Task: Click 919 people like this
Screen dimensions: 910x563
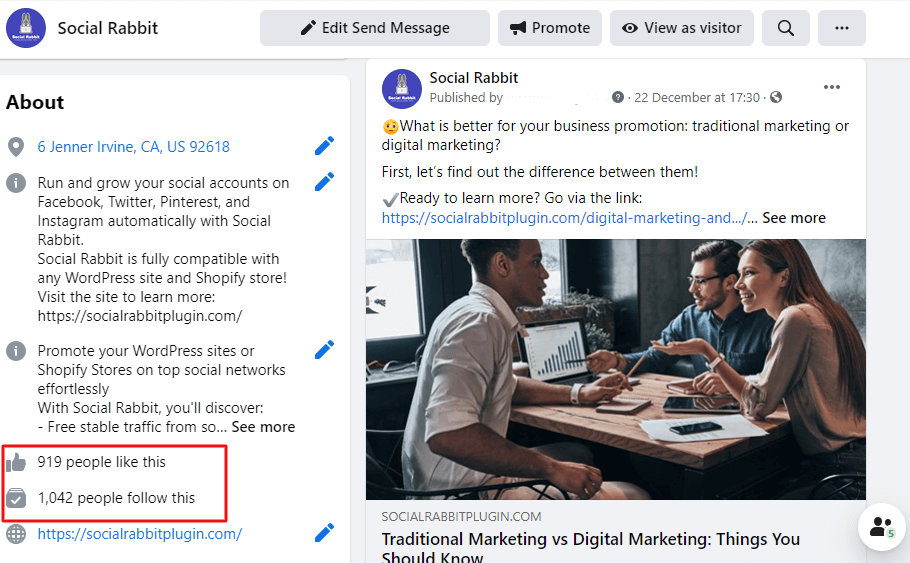Action: click(x=102, y=461)
